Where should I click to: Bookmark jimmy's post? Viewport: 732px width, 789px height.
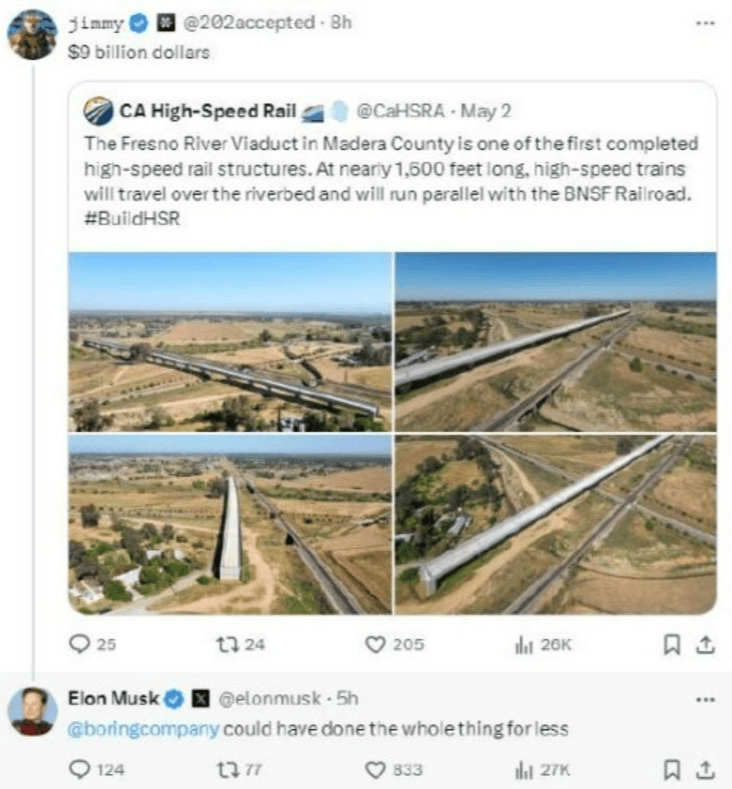(673, 645)
